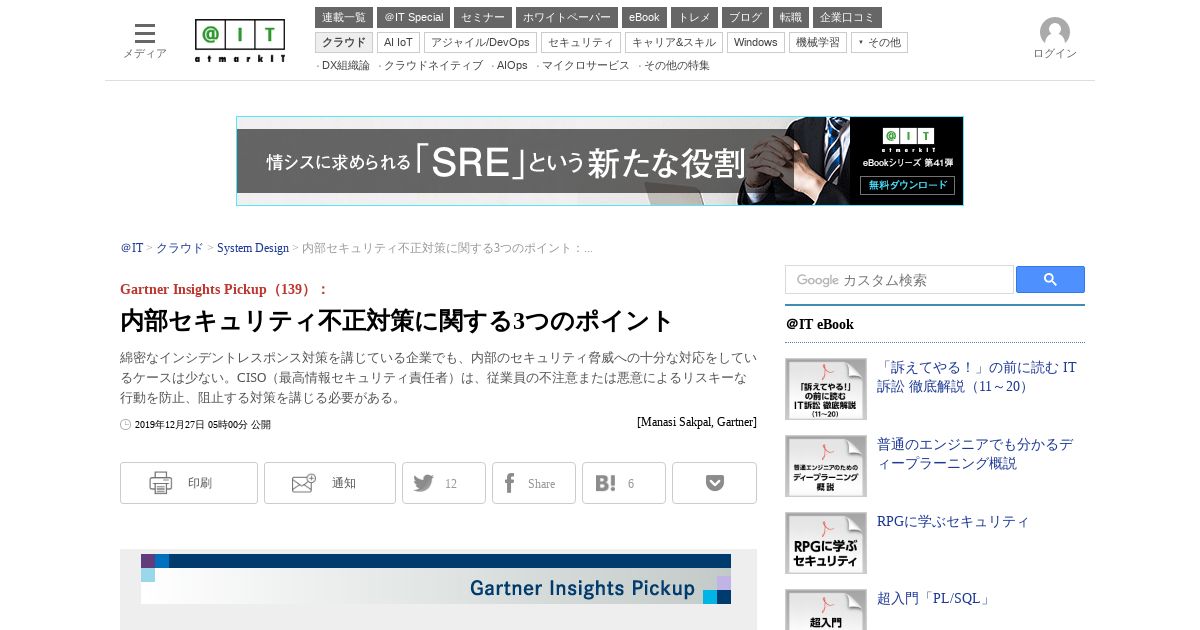
Task: Select the セキュリティ category tab
Action: click(581, 42)
